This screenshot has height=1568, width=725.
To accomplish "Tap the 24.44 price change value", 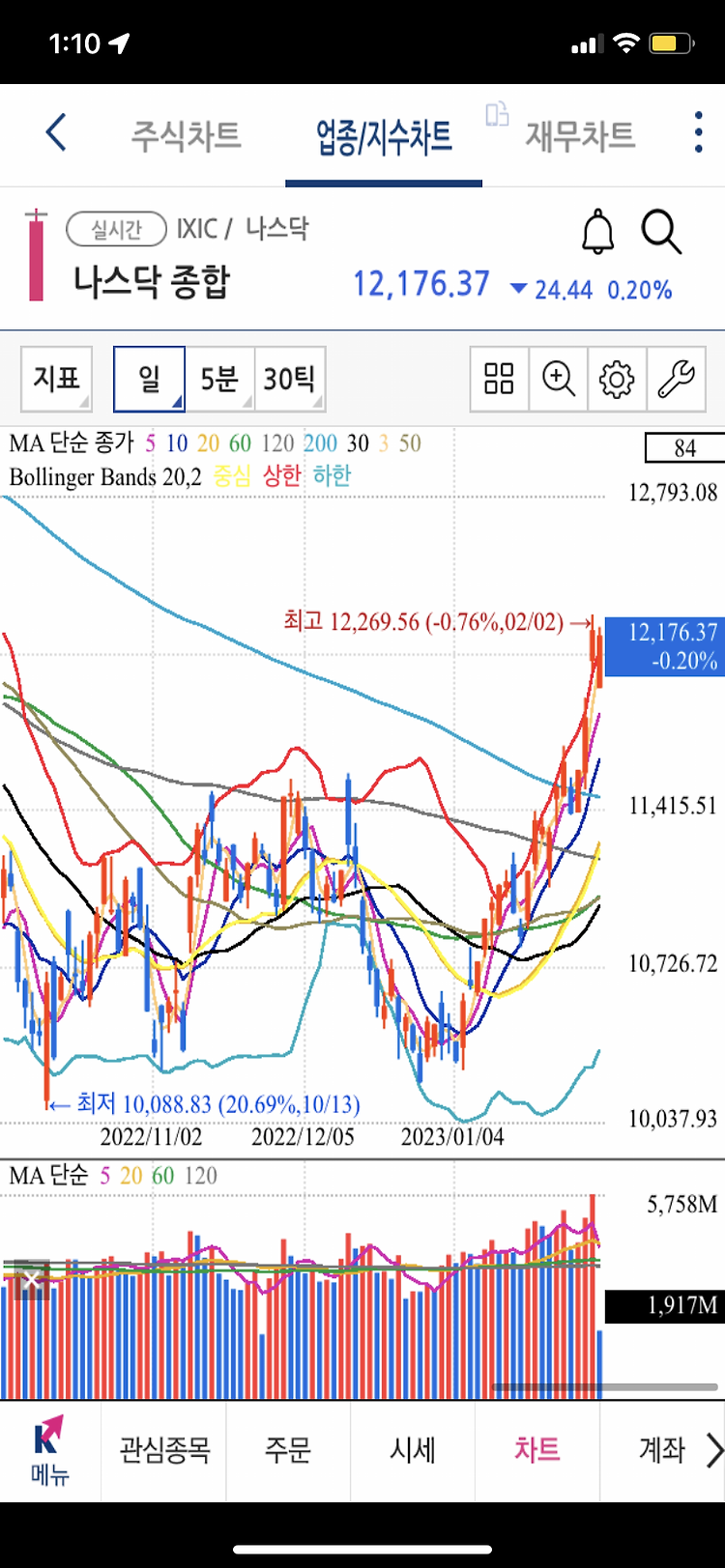I will pos(564,290).
